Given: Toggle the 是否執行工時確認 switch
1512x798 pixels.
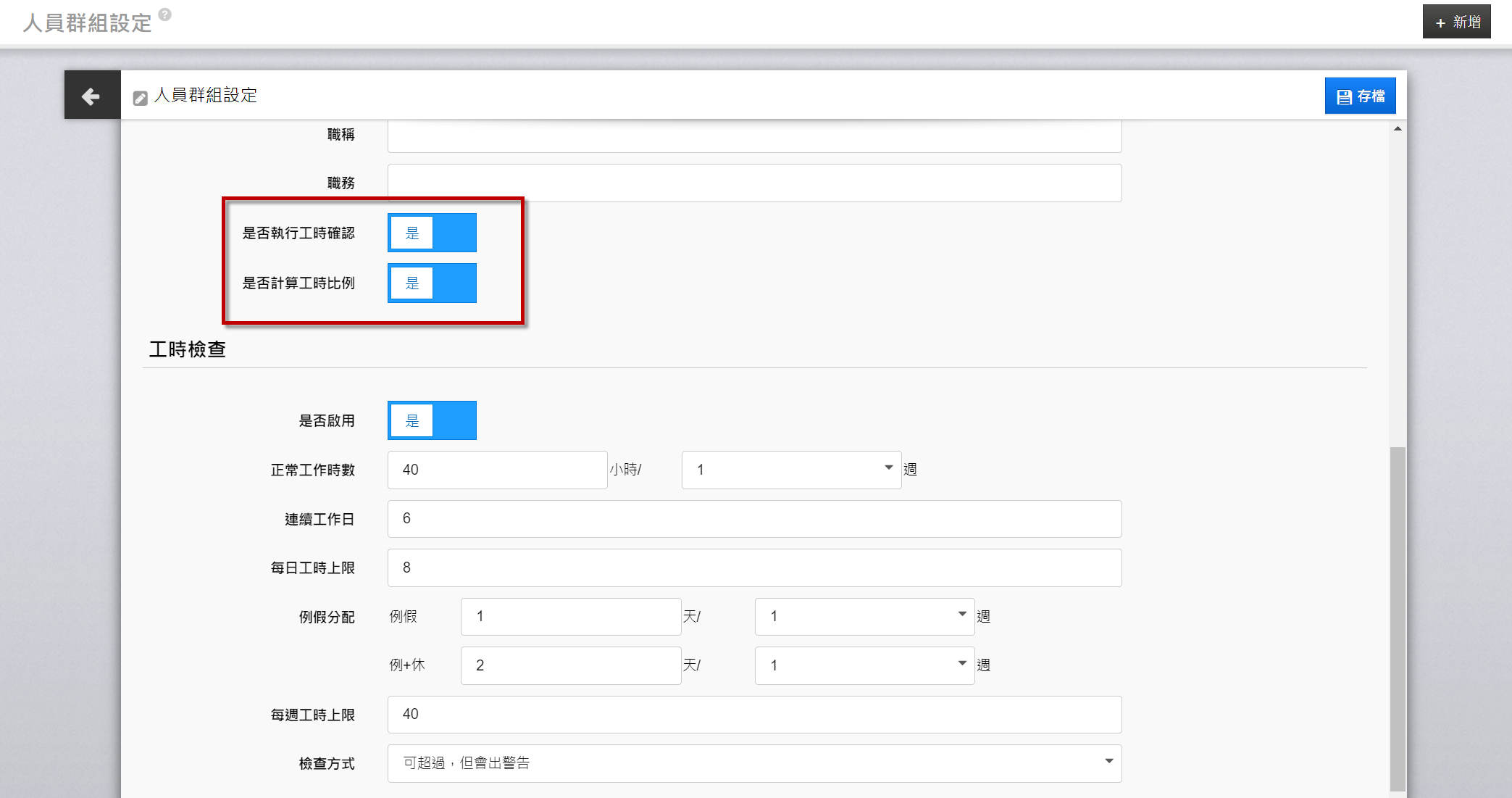Looking at the screenshot, I should (432, 233).
